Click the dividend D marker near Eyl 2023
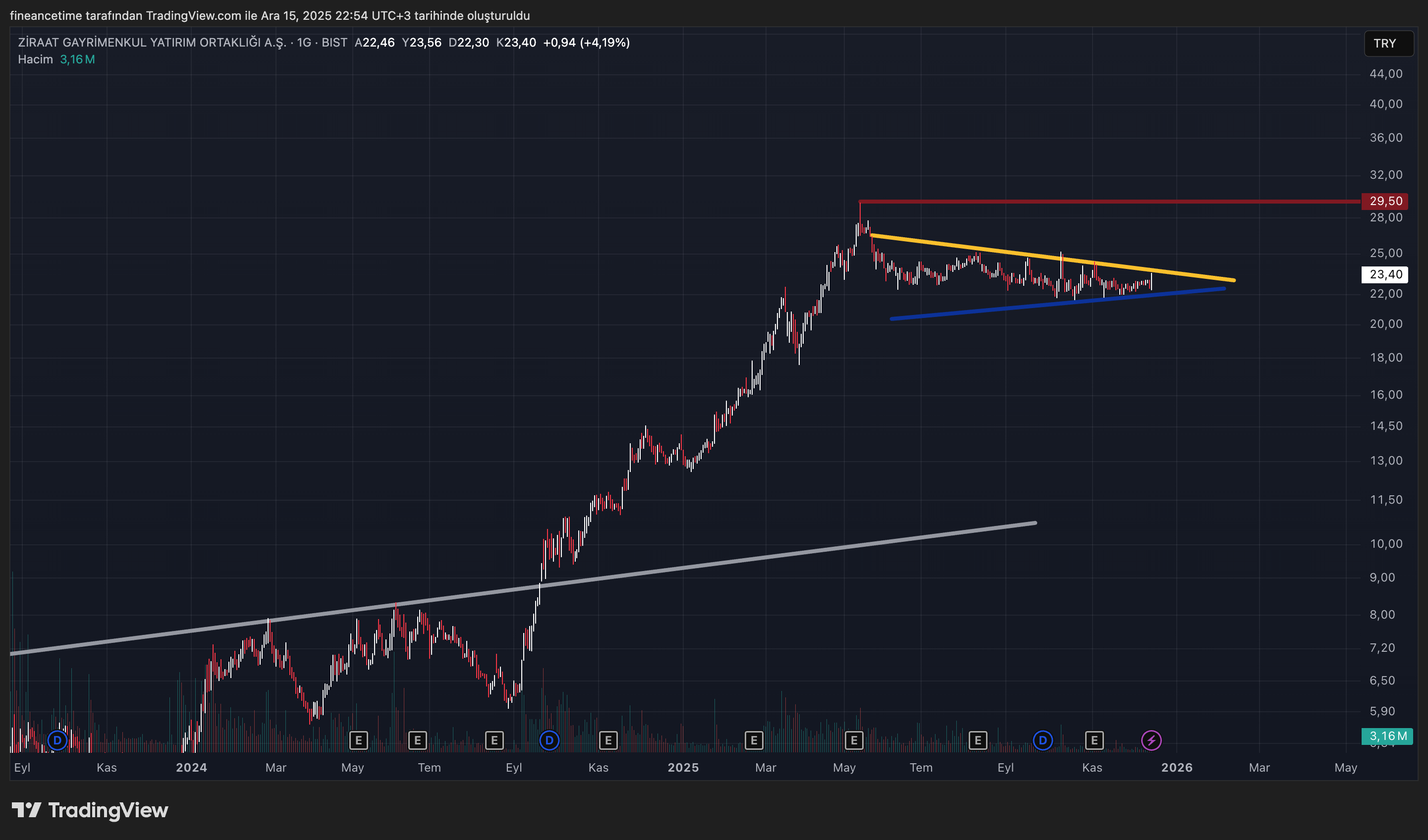 pyautogui.click(x=57, y=740)
